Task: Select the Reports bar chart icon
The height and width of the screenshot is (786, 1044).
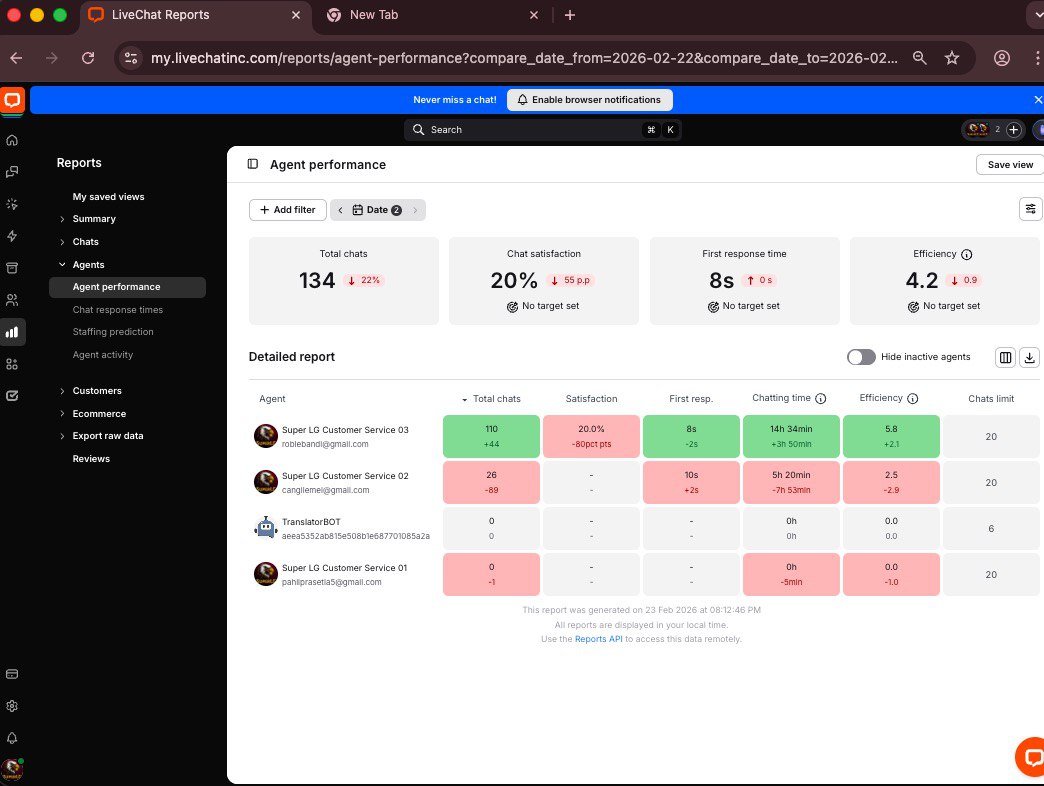Action: pos(12,332)
